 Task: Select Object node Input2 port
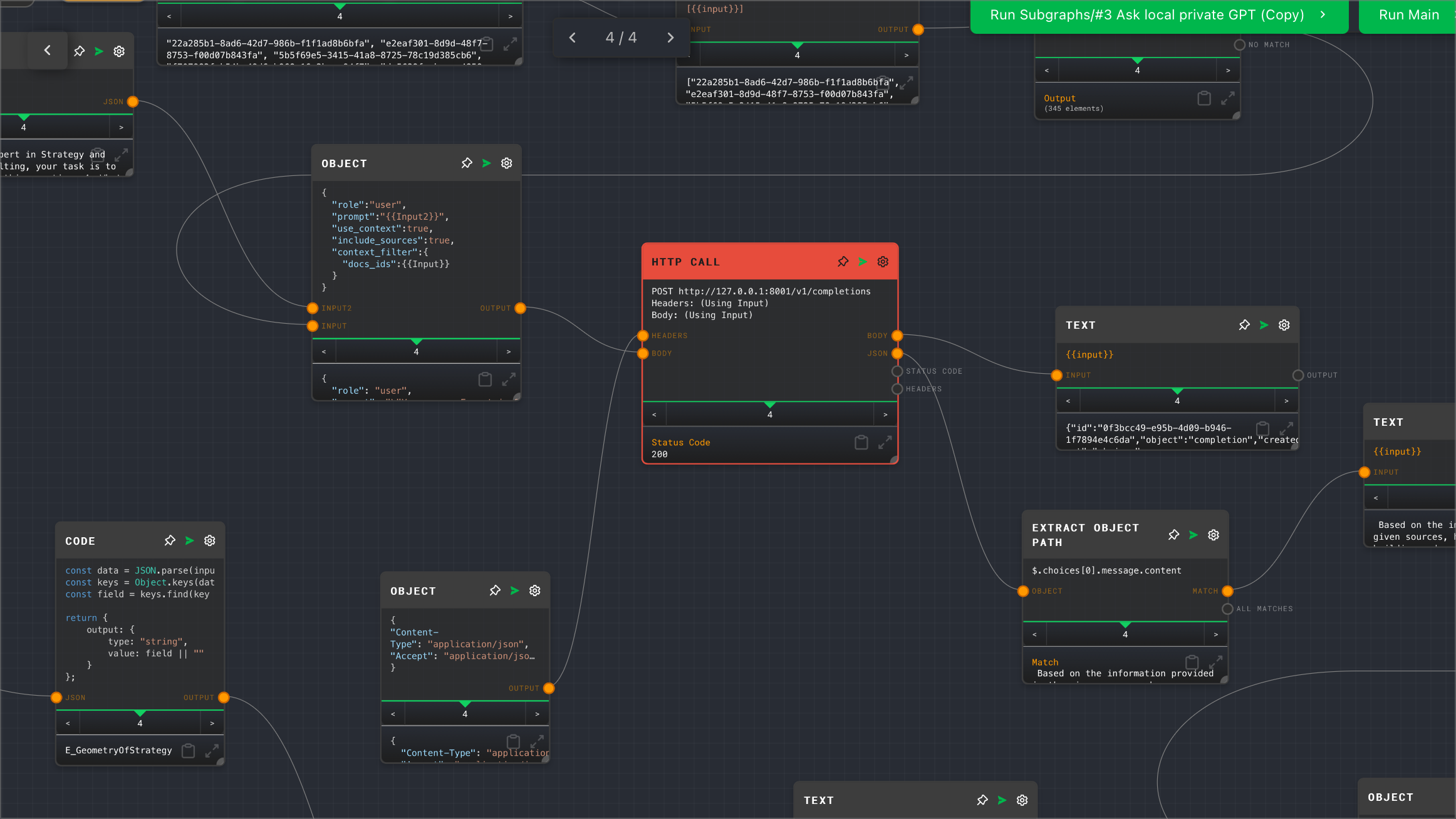point(313,308)
